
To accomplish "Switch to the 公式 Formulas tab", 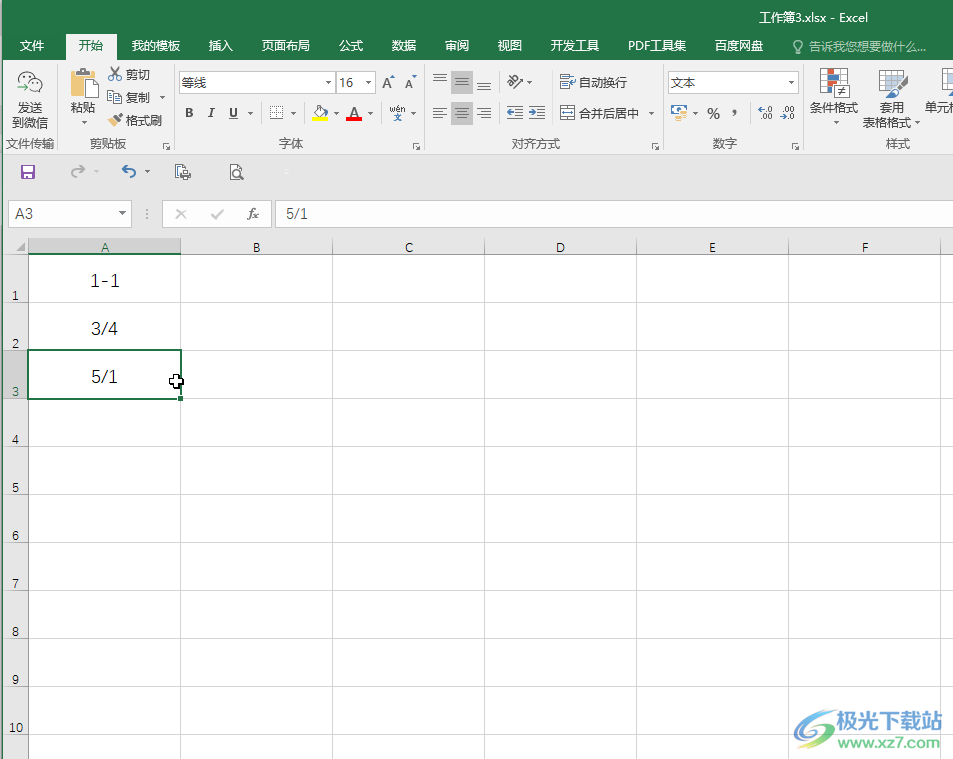I will tap(351, 46).
